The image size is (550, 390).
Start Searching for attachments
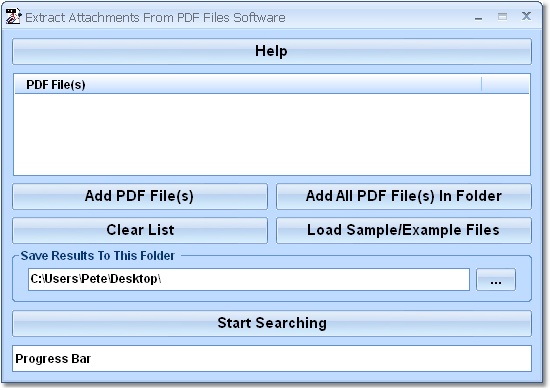[x=272, y=323]
